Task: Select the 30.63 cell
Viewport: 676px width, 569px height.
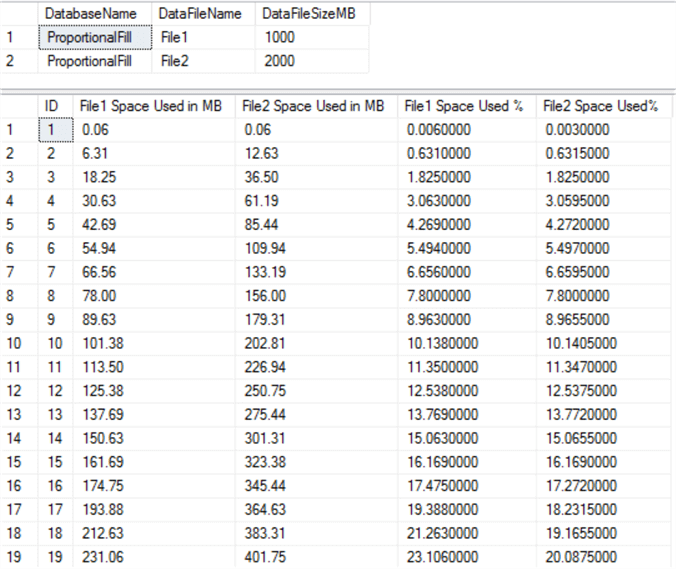Action: click(154, 201)
